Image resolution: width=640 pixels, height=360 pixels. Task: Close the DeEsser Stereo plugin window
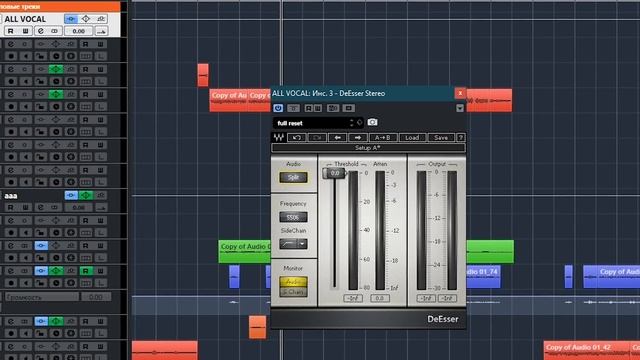460,93
